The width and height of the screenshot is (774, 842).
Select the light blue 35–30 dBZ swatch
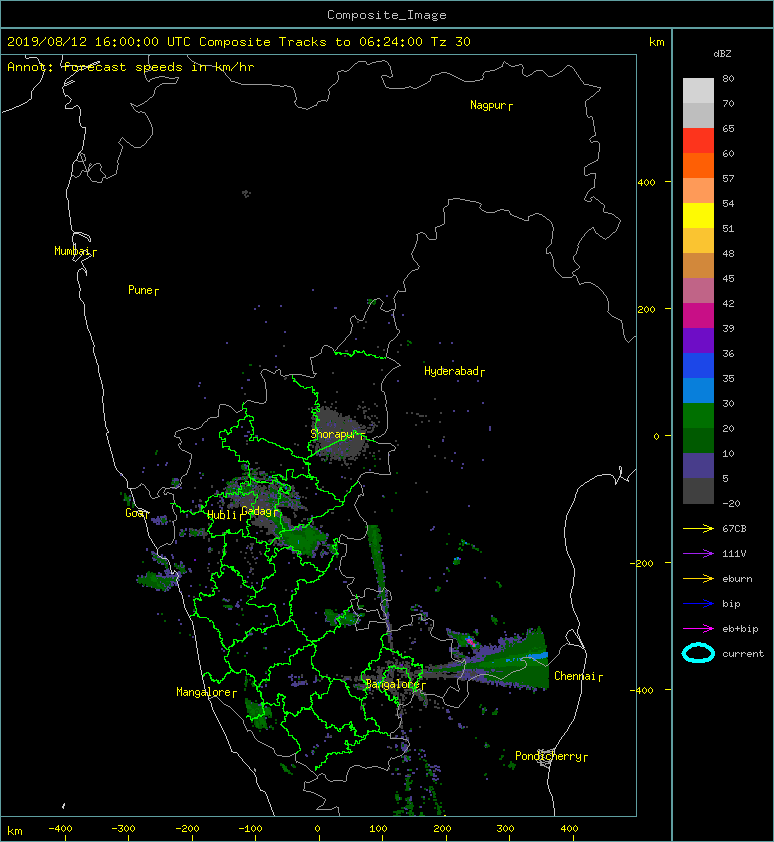(698, 391)
